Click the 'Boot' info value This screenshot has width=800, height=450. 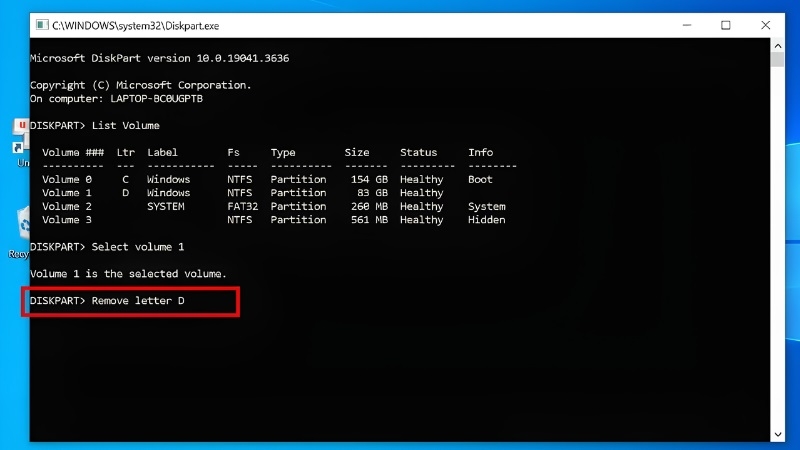[481, 180]
